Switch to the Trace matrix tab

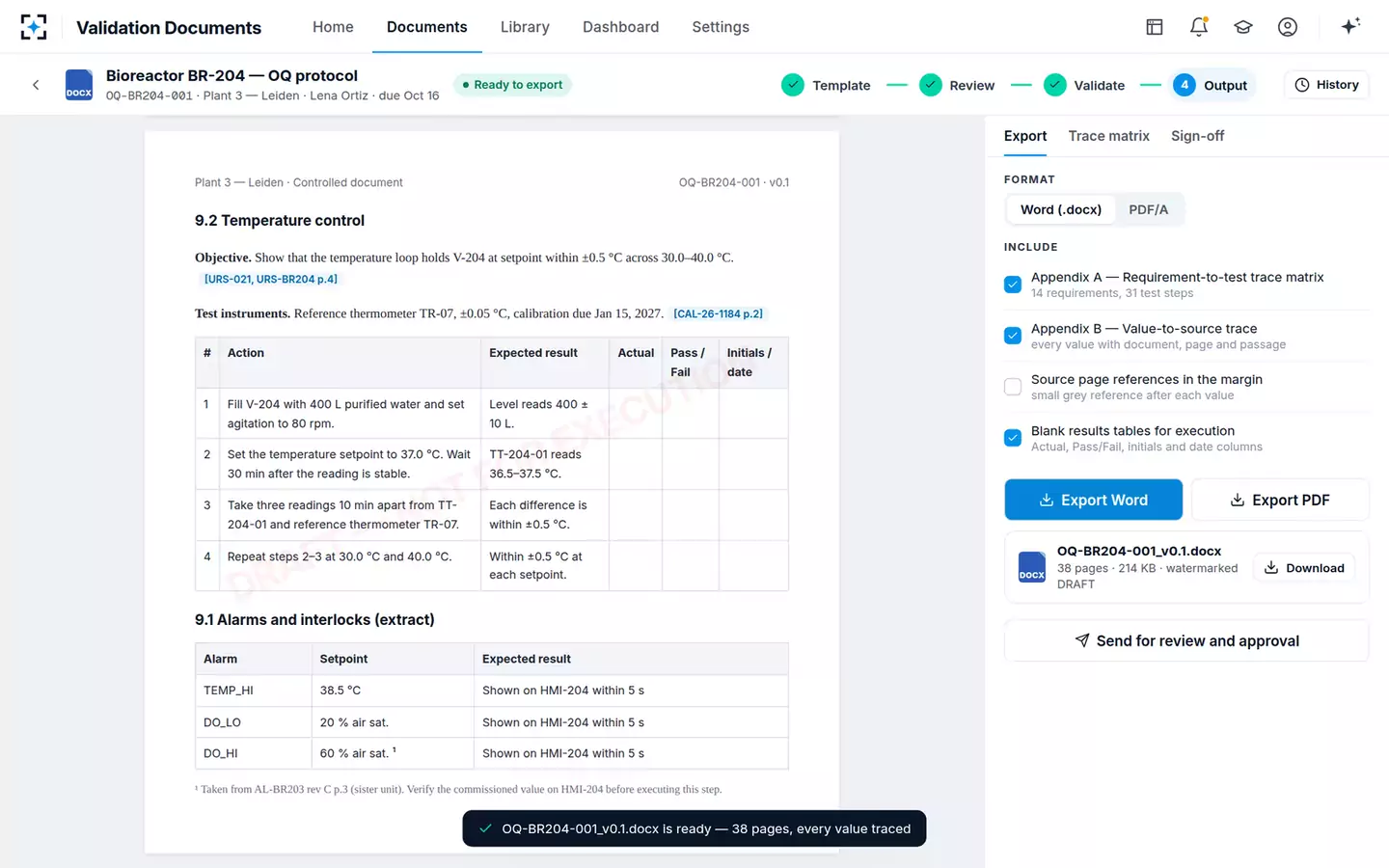[1108, 136]
